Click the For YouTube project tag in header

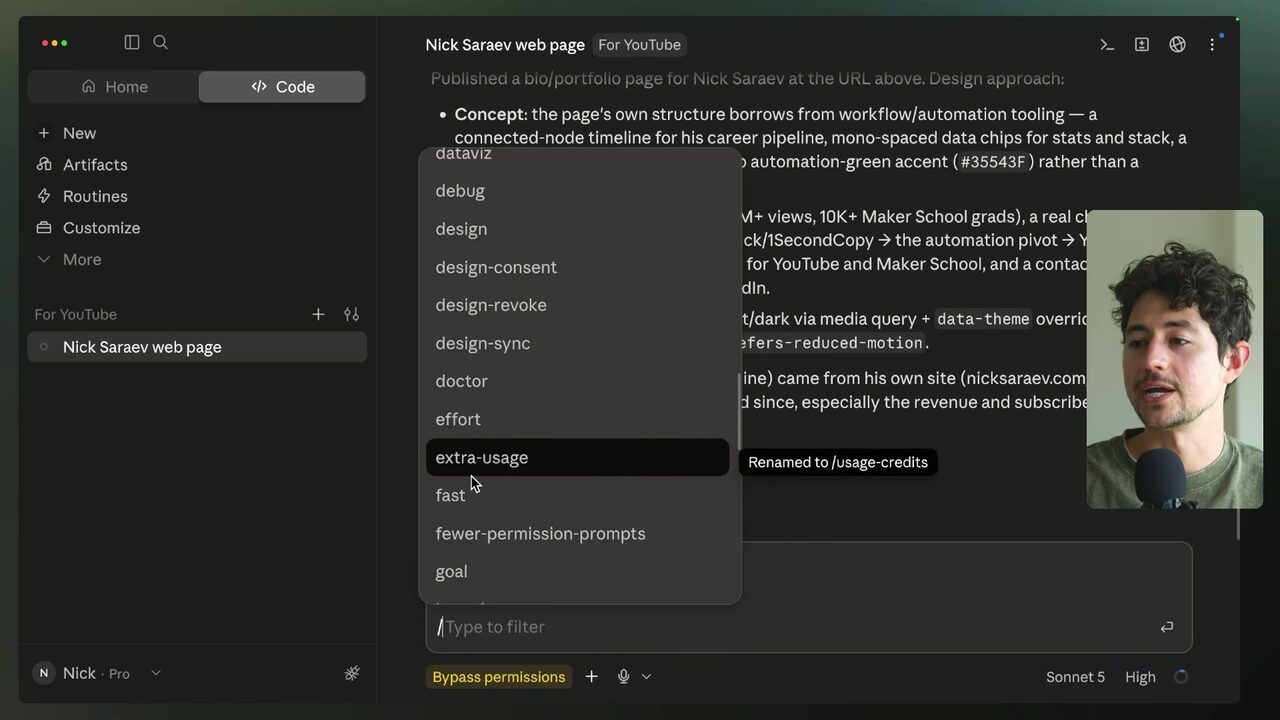point(639,45)
